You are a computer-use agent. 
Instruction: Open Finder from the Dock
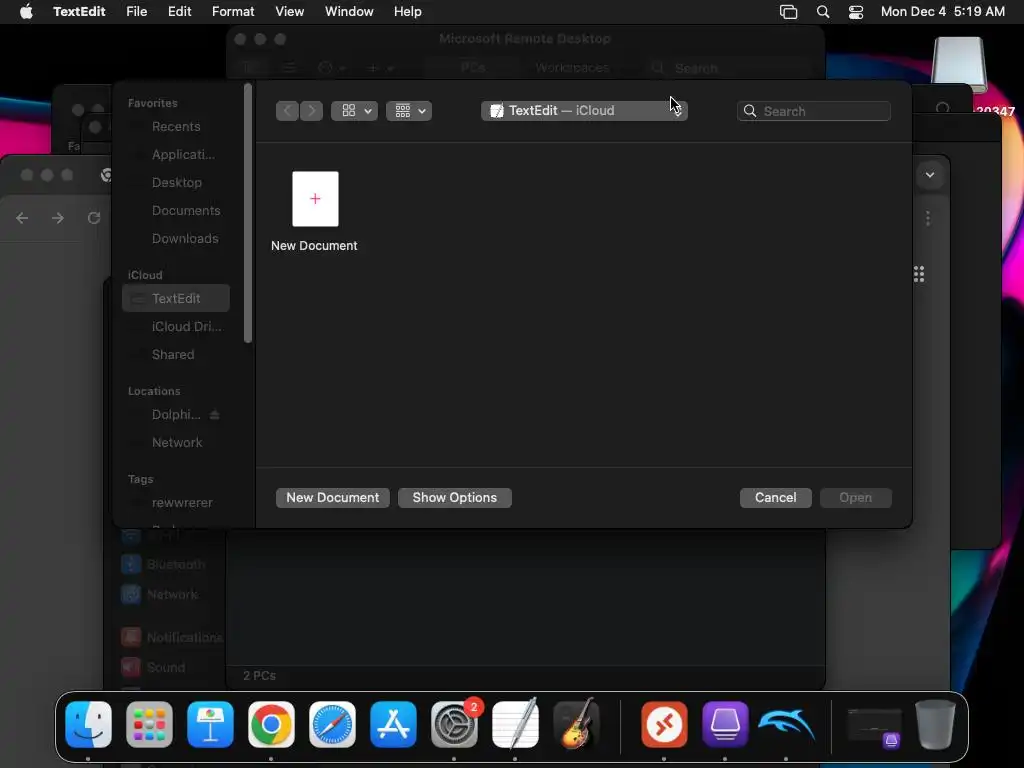88,724
